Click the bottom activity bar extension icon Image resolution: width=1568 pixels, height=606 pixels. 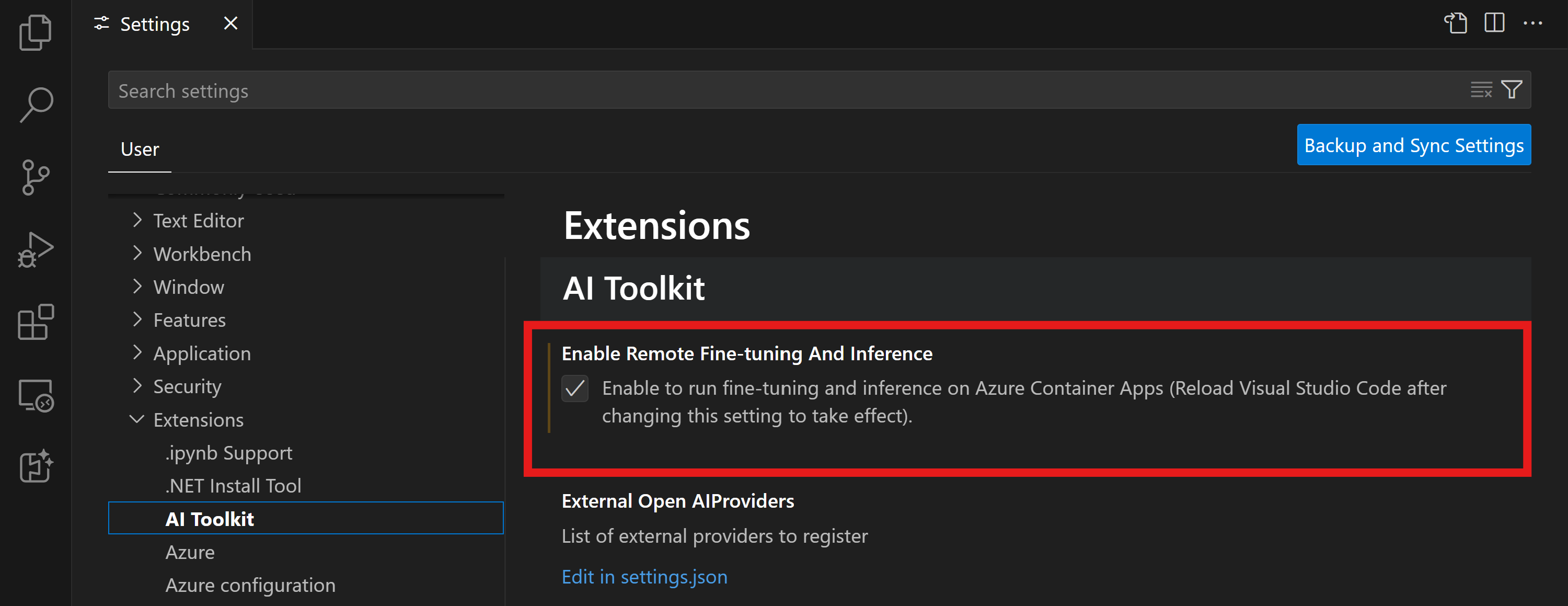pos(34,467)
